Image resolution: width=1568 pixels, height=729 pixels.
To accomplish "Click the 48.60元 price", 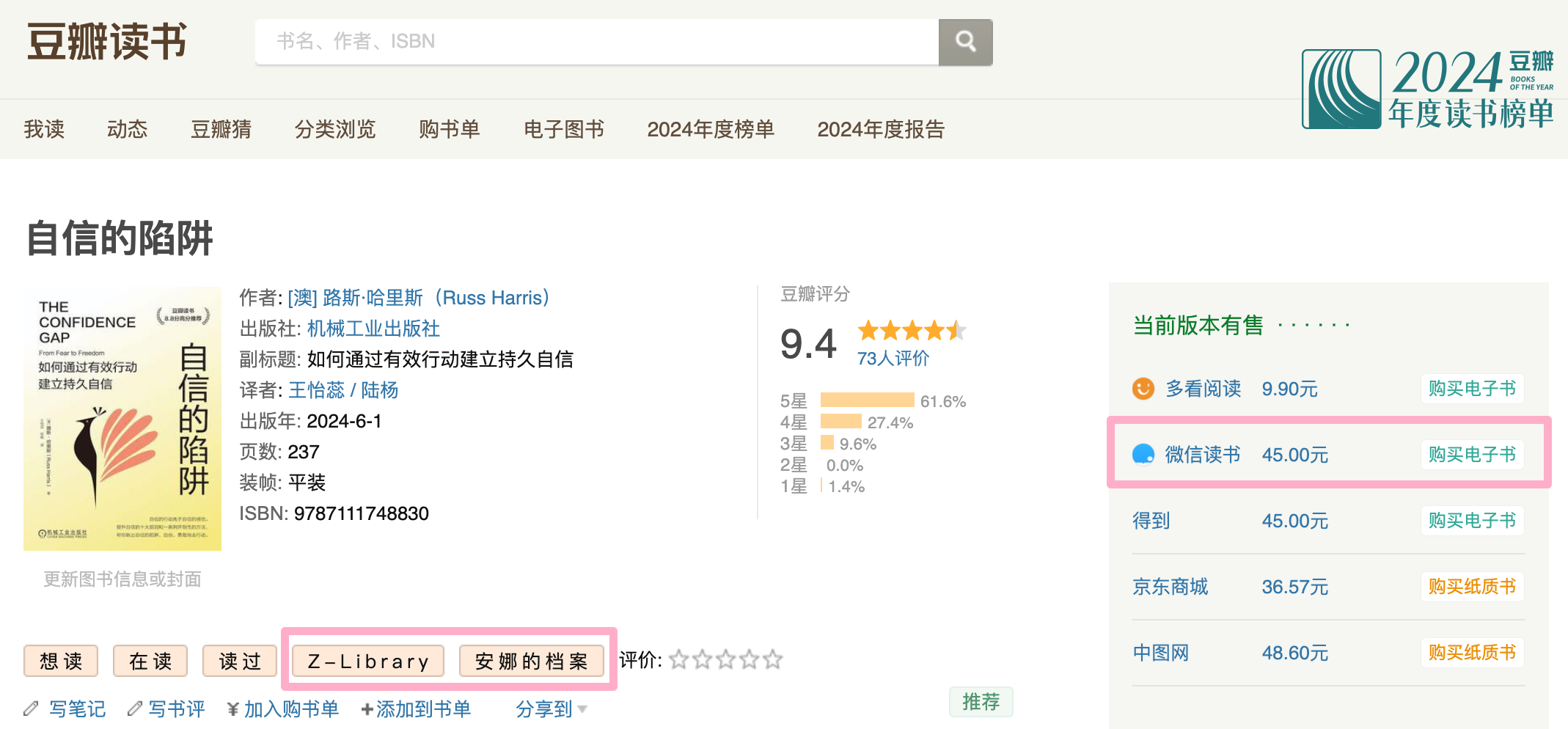I will 1295,653.
